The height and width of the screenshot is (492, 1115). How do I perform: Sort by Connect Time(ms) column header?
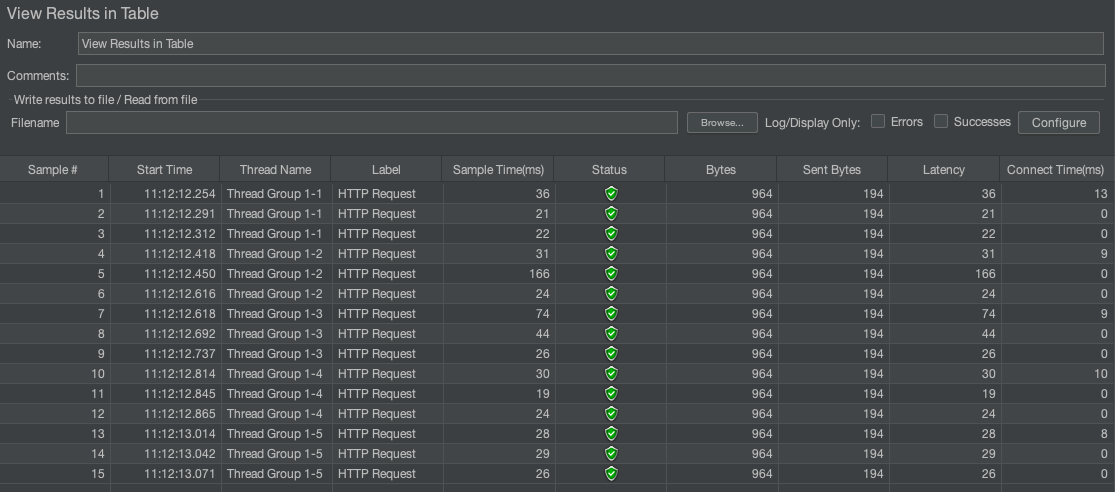pyautogui.click(x=1056, y=169)
